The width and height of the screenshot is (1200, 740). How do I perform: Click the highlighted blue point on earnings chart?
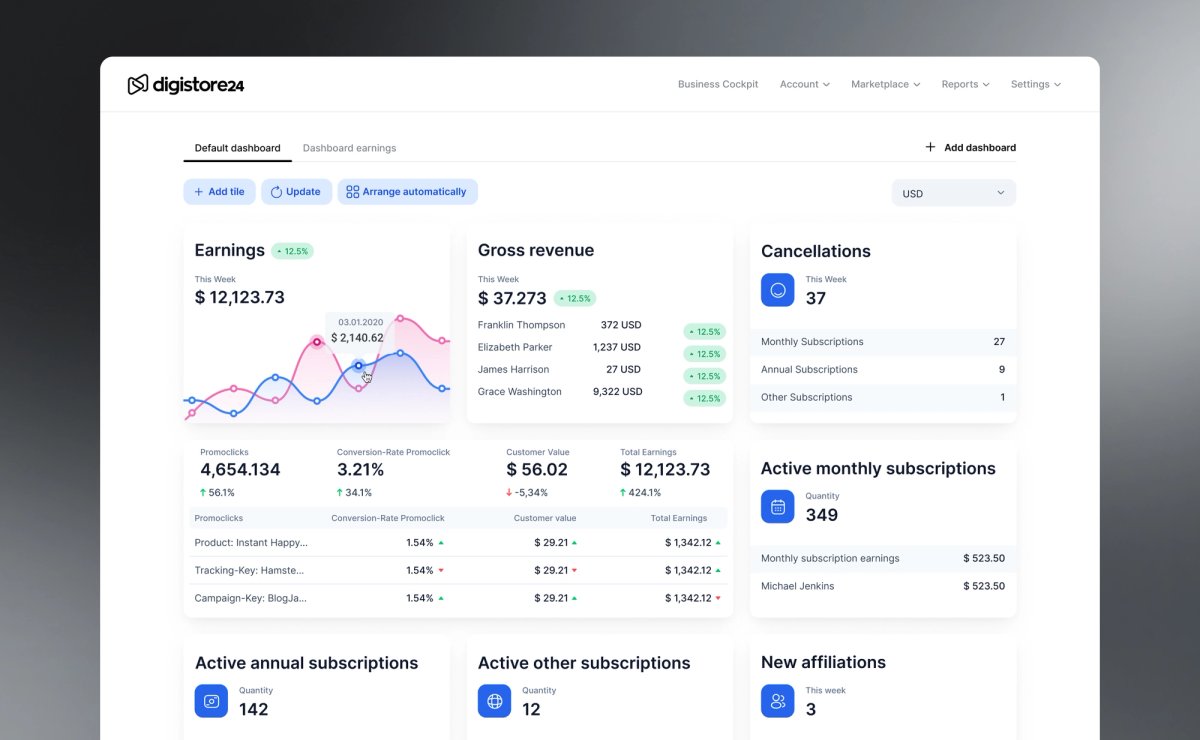359,365
